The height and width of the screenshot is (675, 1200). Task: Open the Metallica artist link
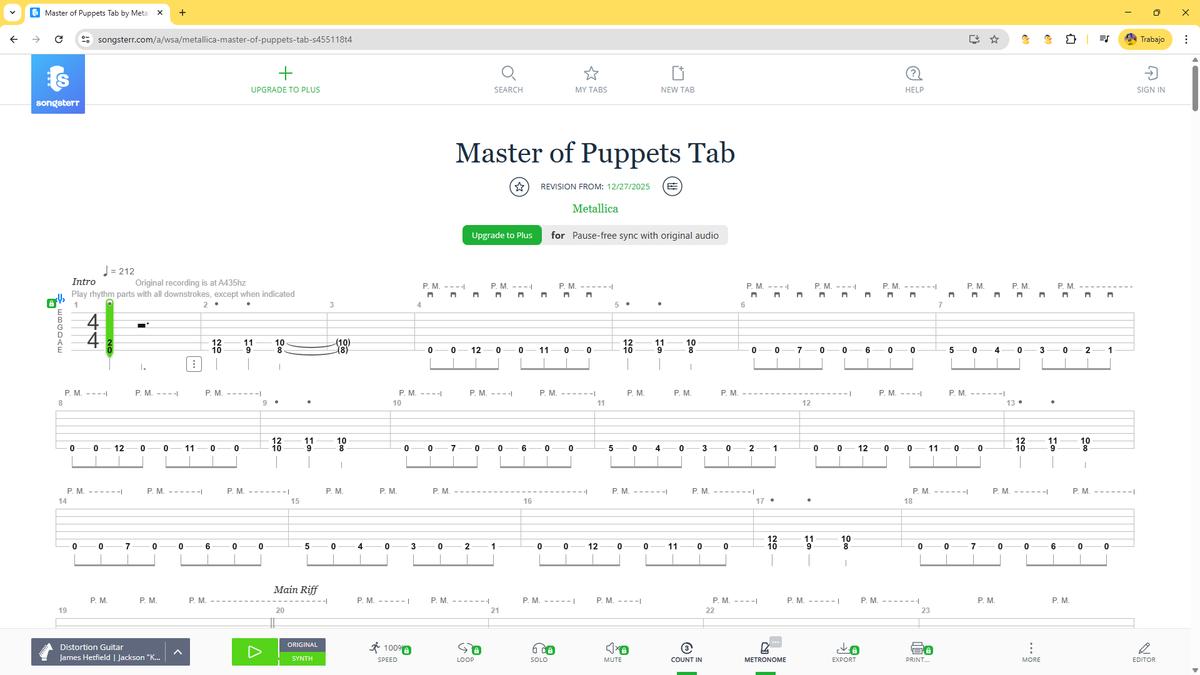click(x=595, y=209)
